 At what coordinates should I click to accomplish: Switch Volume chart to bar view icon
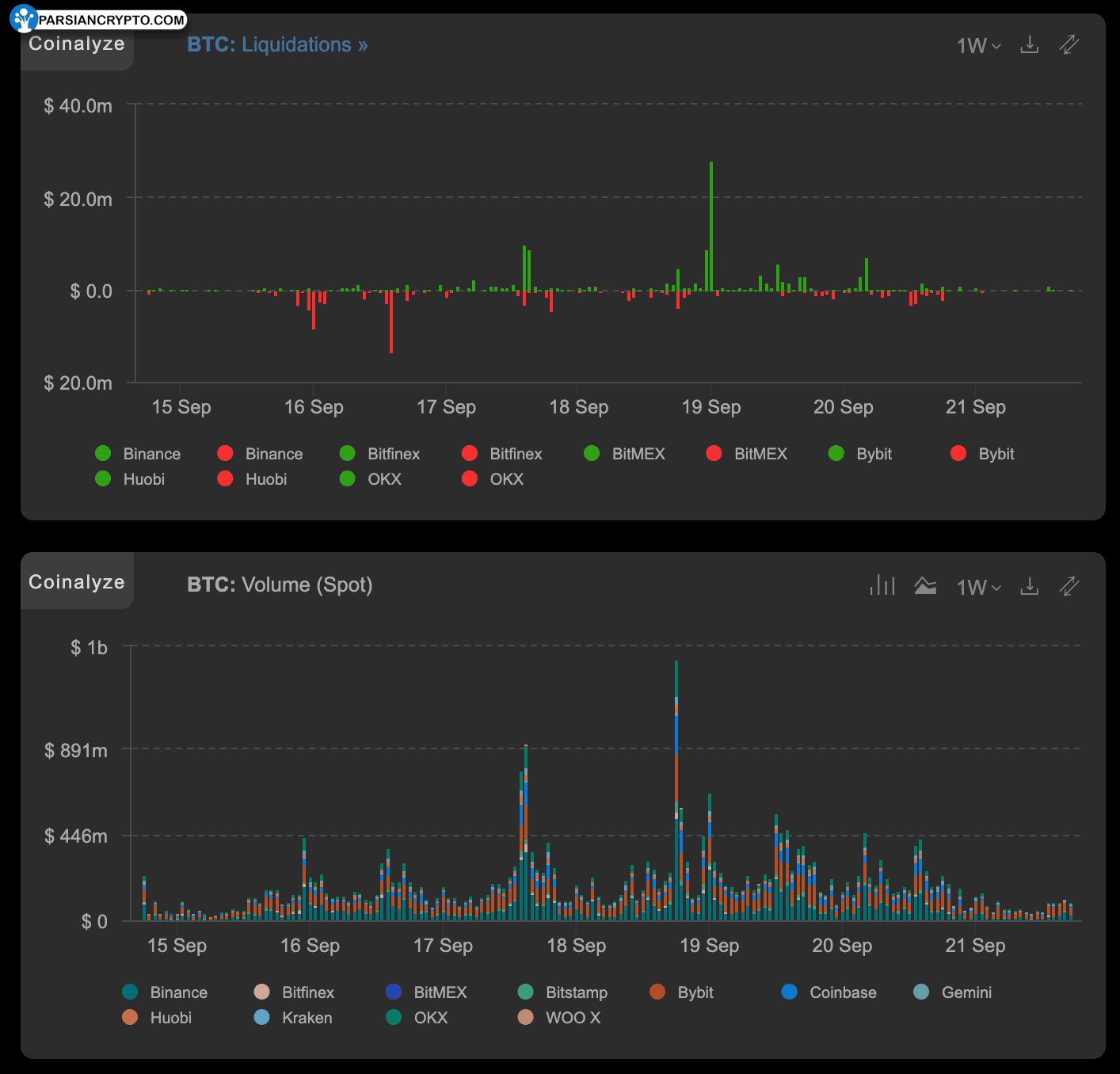(882, 585)
